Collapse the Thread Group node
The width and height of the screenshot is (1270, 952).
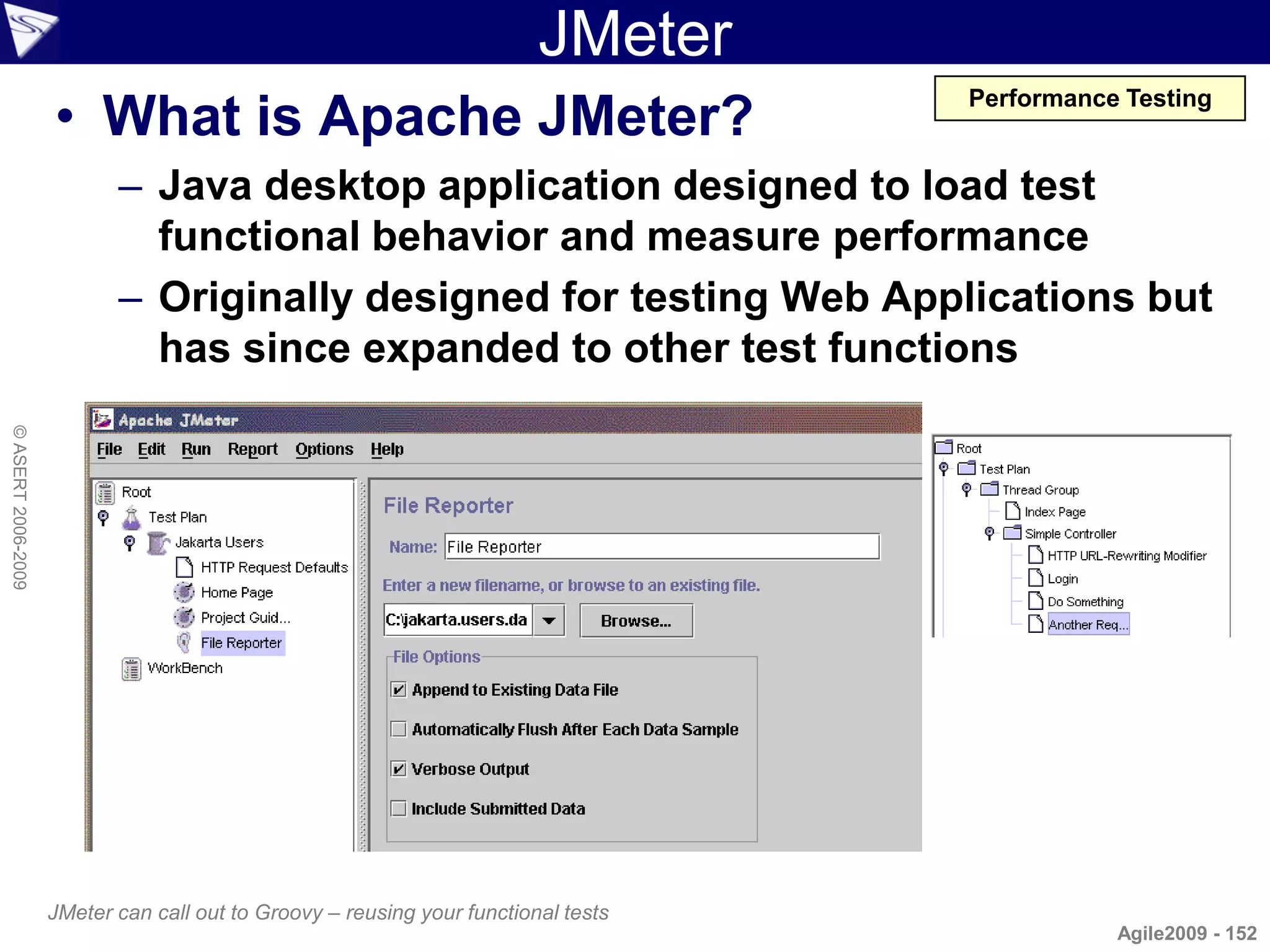point(967,490)
